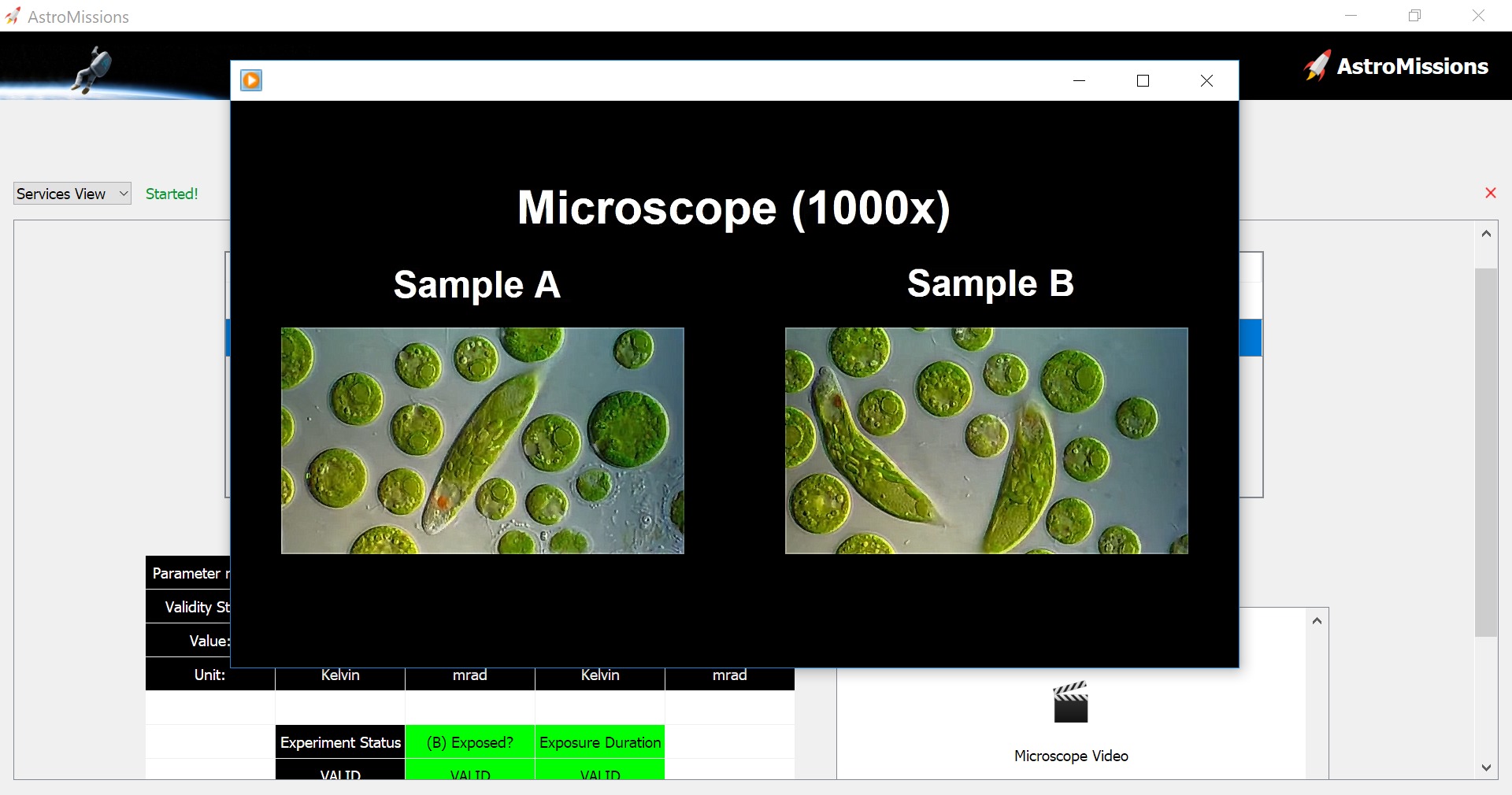Select the Experiment Status header cell

tap(340, 742)
